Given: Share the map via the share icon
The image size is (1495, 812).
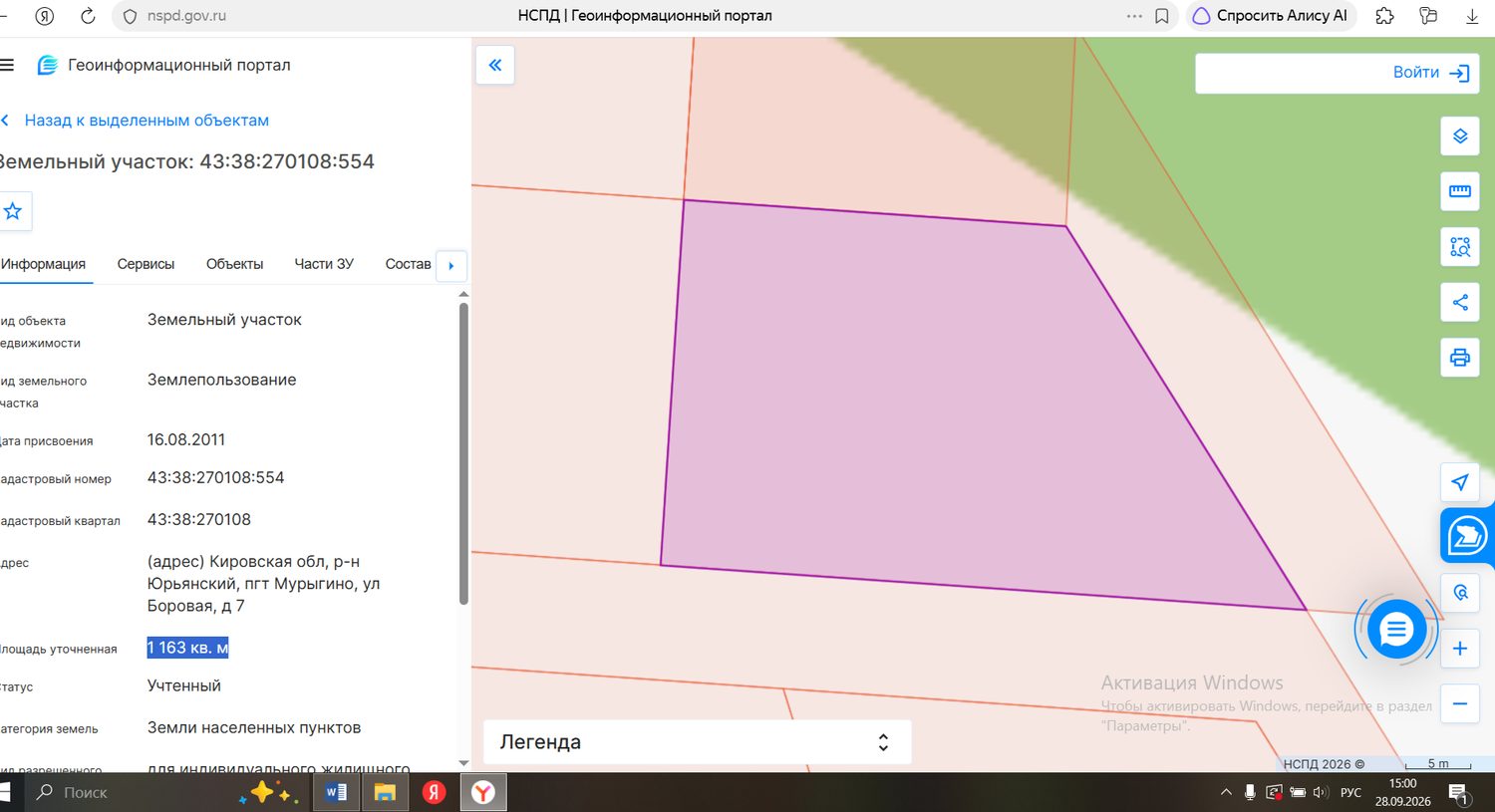Looking at the screenshot, I should pos(1460,303).
